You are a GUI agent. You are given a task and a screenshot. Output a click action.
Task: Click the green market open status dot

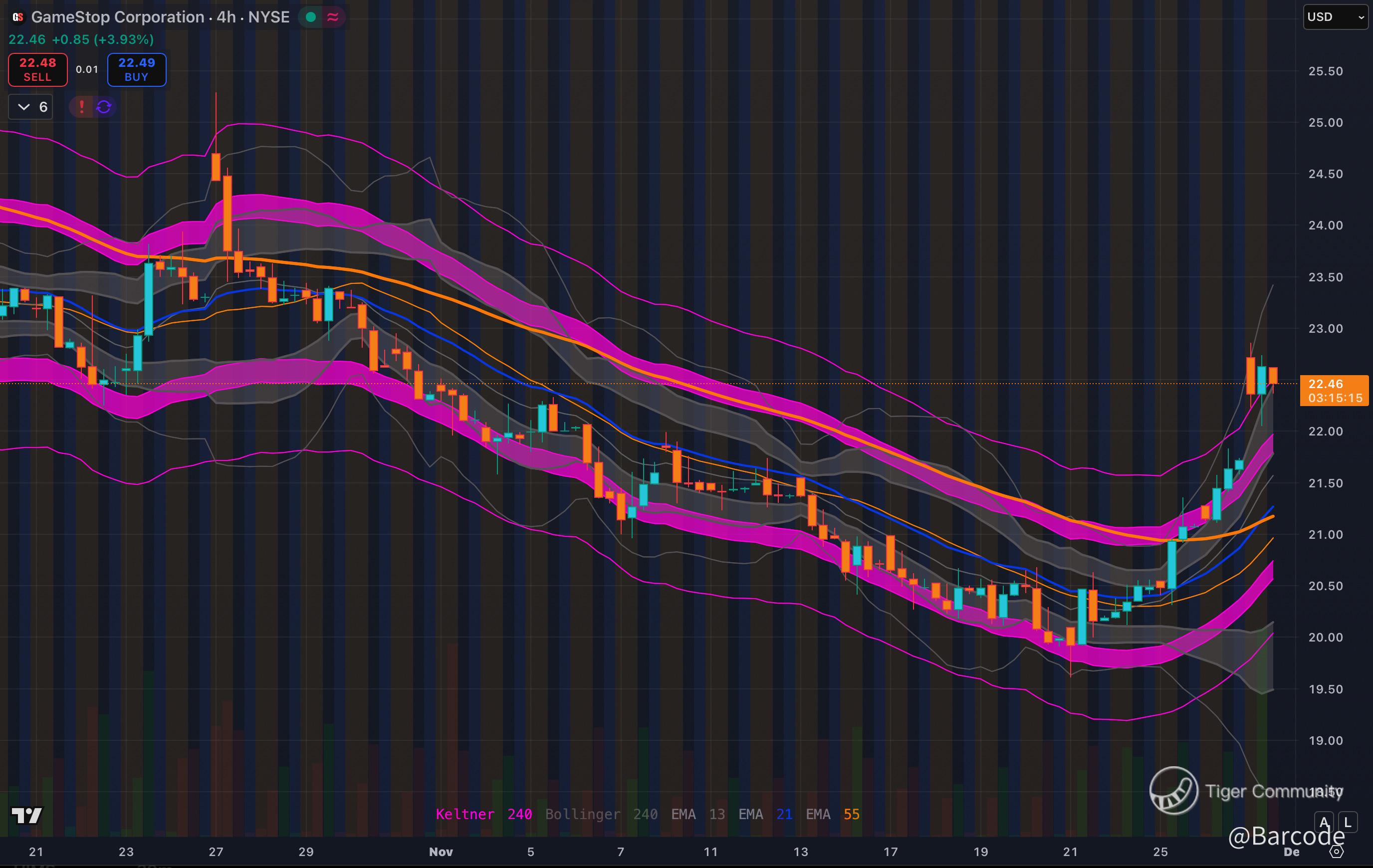click(311, 17)
